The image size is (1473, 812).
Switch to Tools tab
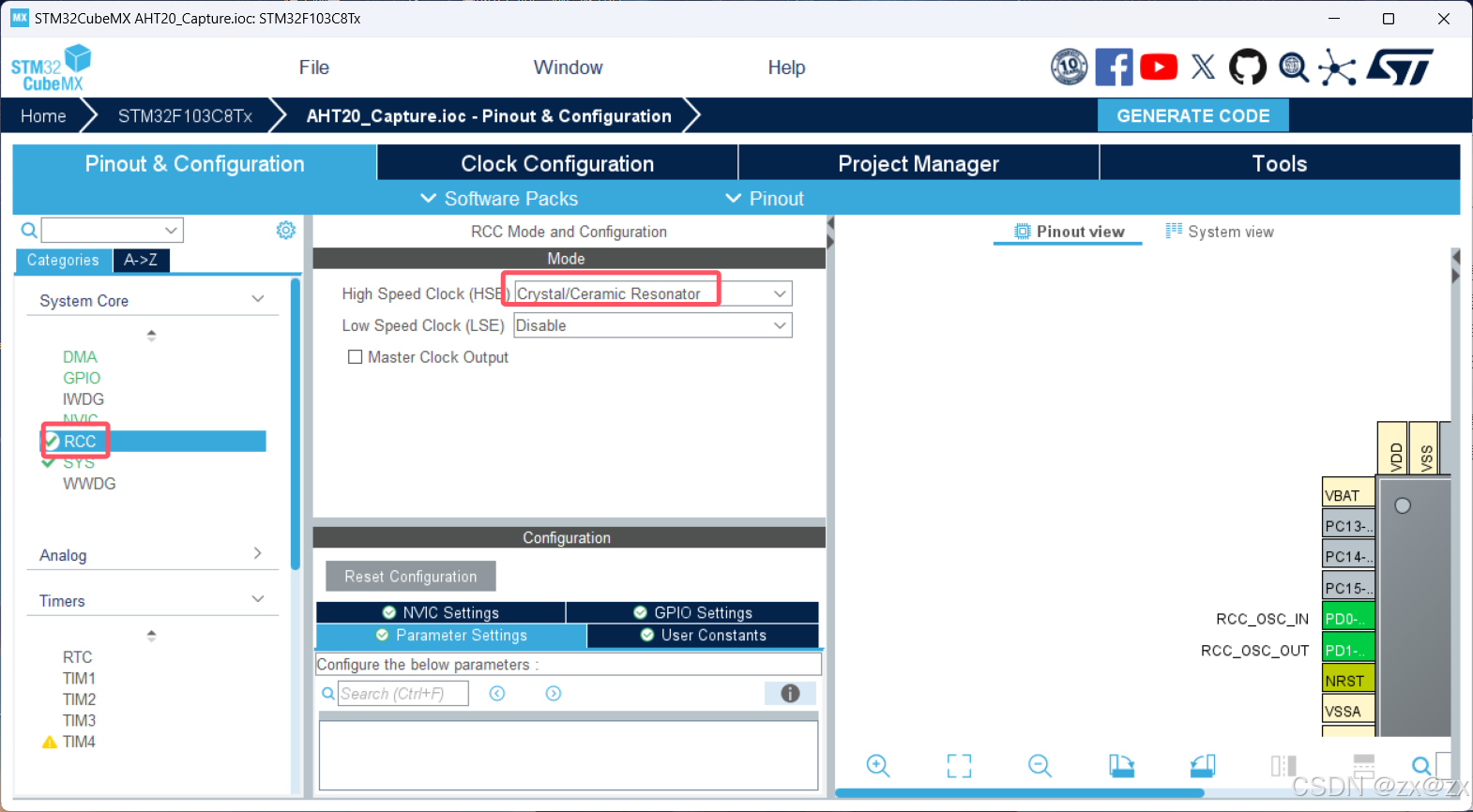pos(1280,163)
